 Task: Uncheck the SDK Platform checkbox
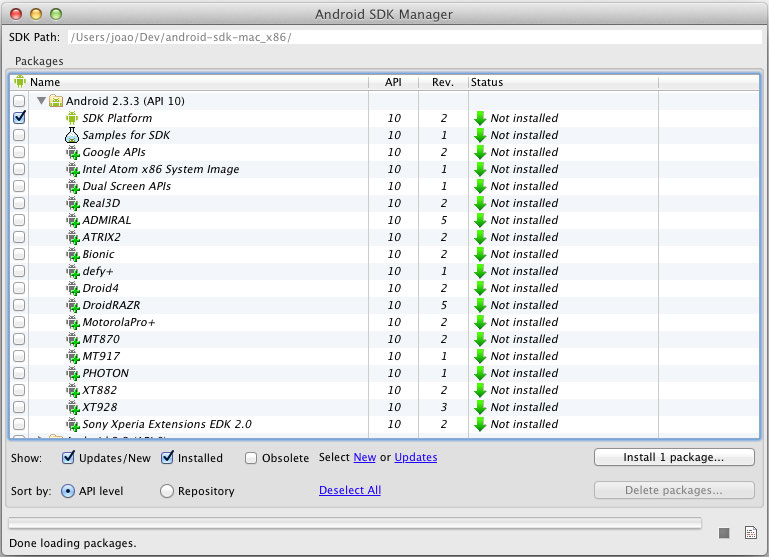click(19, 118)
